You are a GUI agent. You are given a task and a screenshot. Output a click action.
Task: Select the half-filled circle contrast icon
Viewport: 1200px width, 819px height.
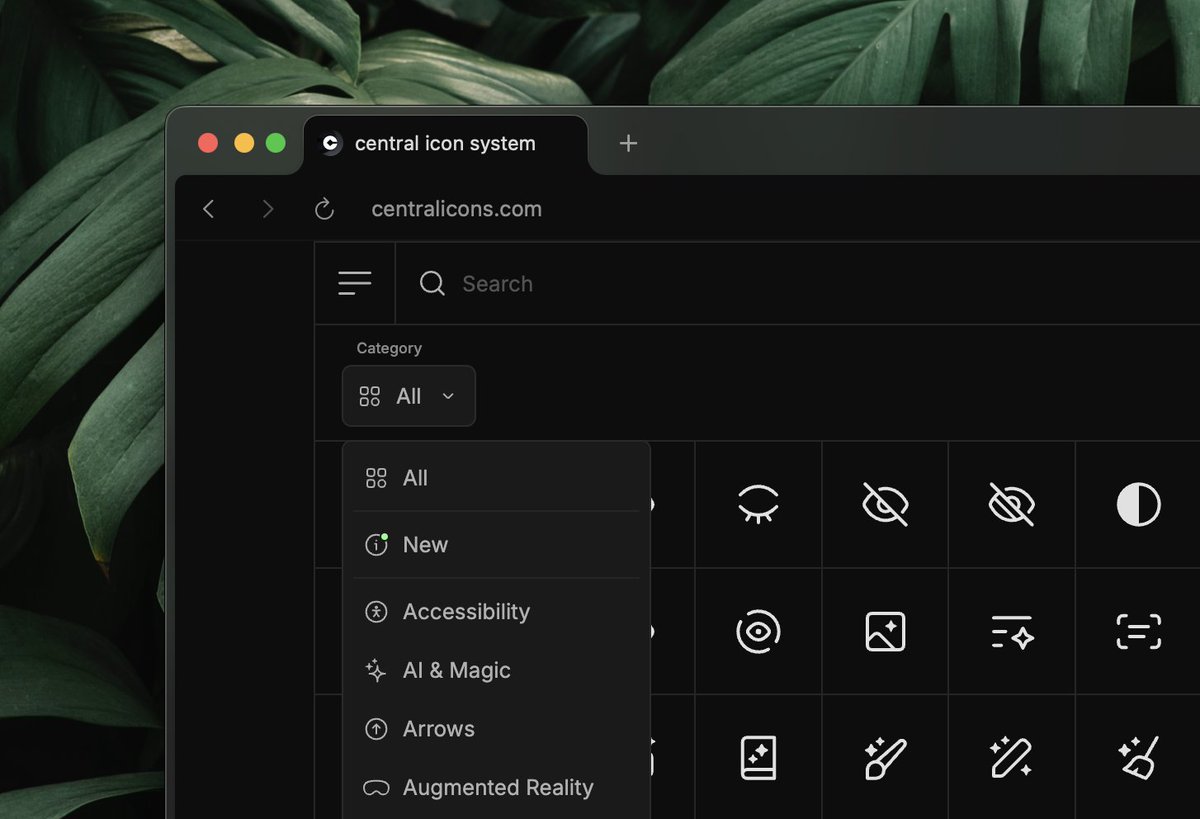[1138, 505]
